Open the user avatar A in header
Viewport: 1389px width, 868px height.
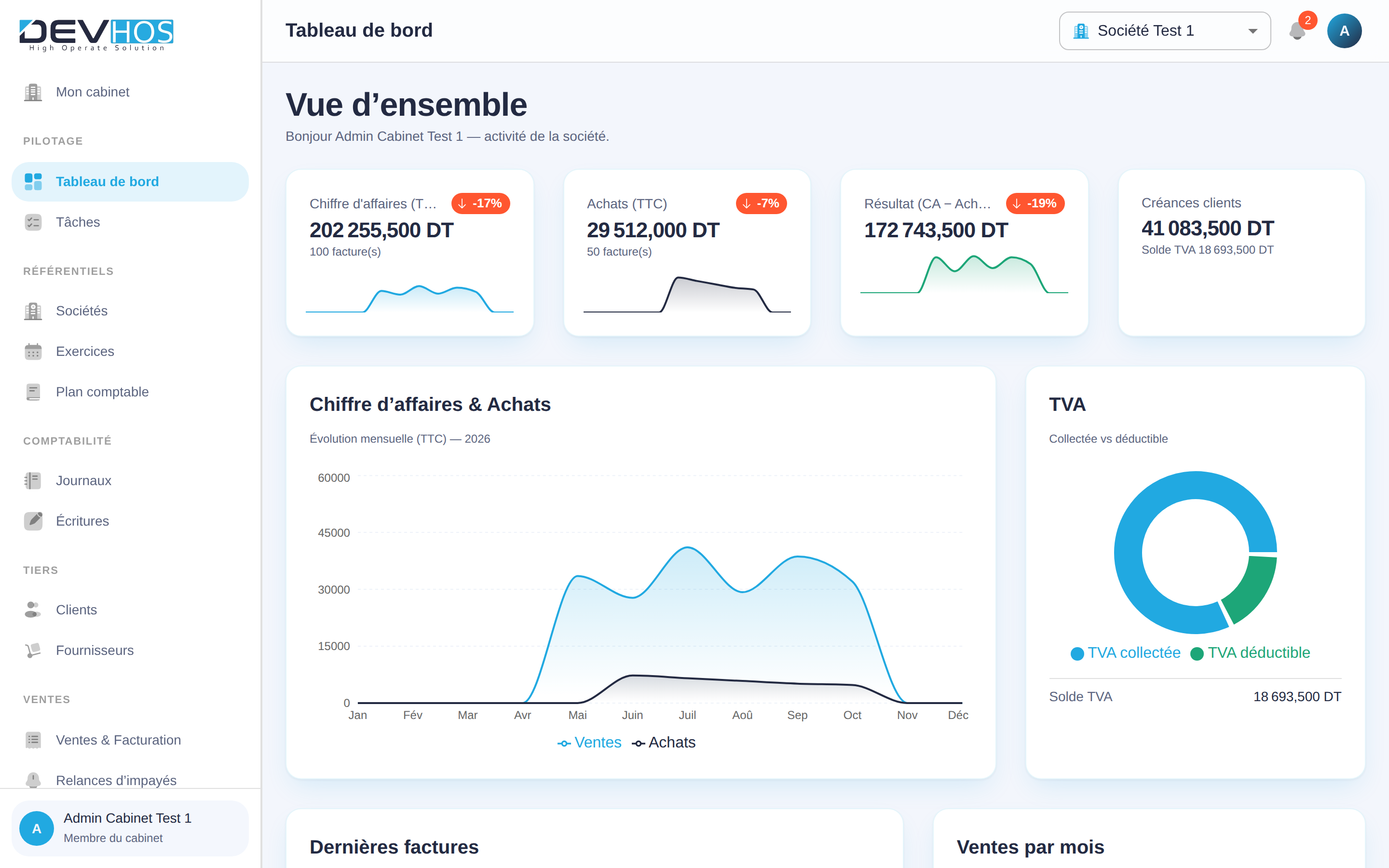tap(1344, 30)
